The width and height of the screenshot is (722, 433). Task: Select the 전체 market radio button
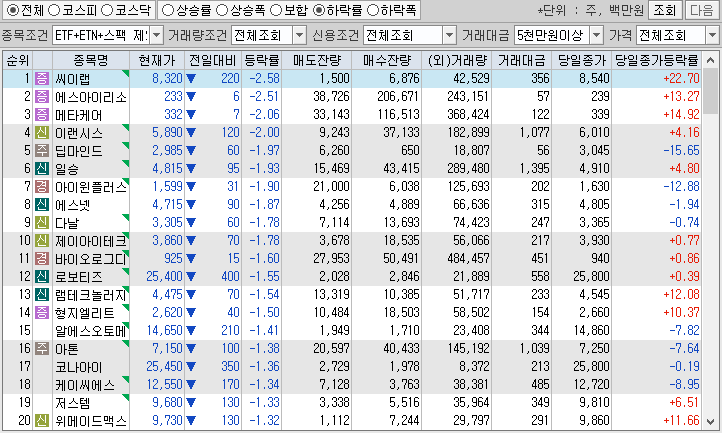pos(13,10)
